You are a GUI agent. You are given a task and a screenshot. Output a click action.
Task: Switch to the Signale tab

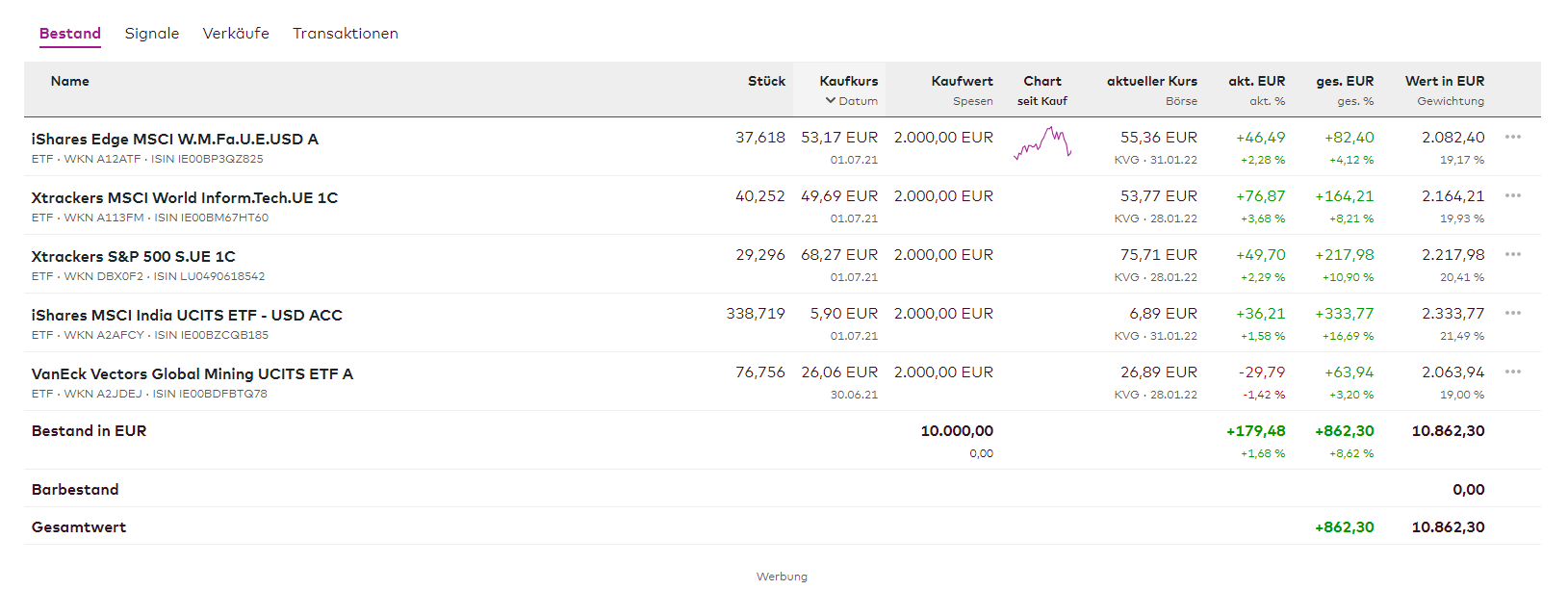pos(152,34)
